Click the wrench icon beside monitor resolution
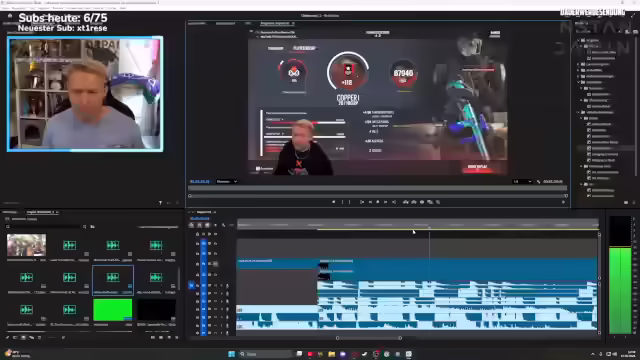The width and height of the screenshot is (640, 360). coord(538,182)
